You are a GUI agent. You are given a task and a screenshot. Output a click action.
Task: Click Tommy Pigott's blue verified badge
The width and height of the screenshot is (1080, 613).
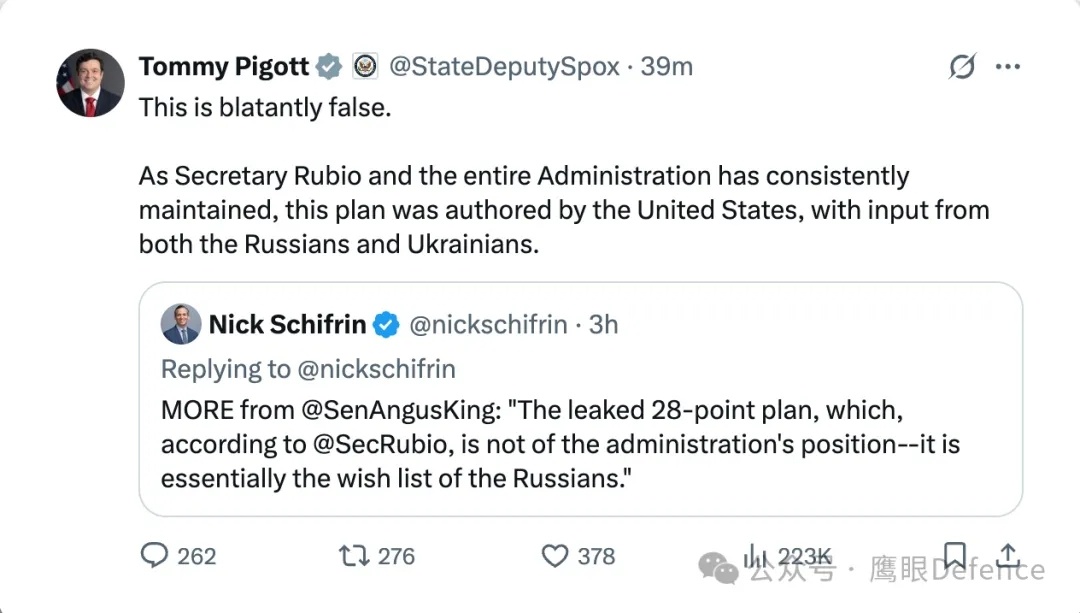click(329, 67)
